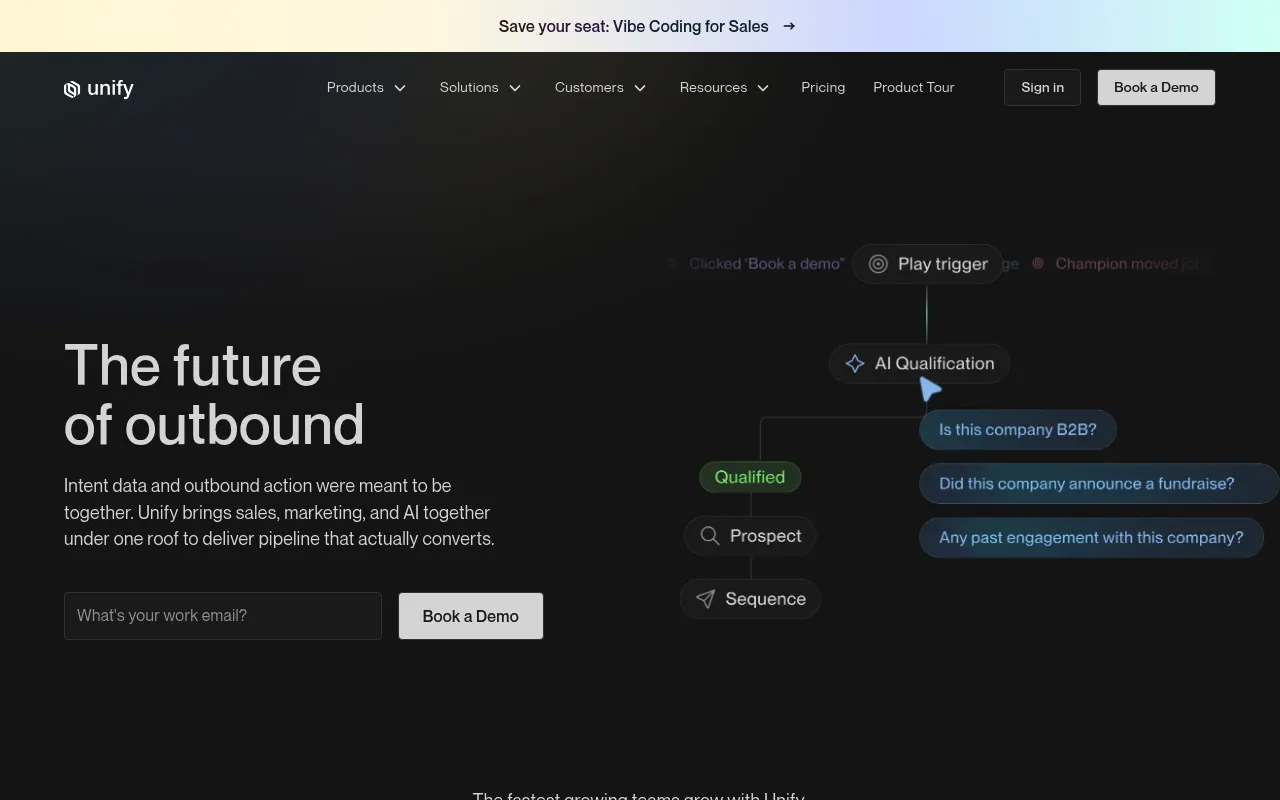Click the Qualified green badge
1280x800 pixels.
click(750, 477)
